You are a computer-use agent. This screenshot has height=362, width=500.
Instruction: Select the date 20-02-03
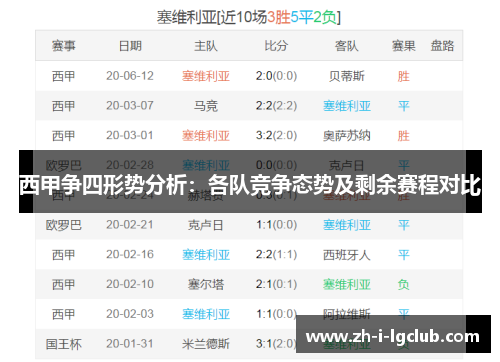(130, 314)
